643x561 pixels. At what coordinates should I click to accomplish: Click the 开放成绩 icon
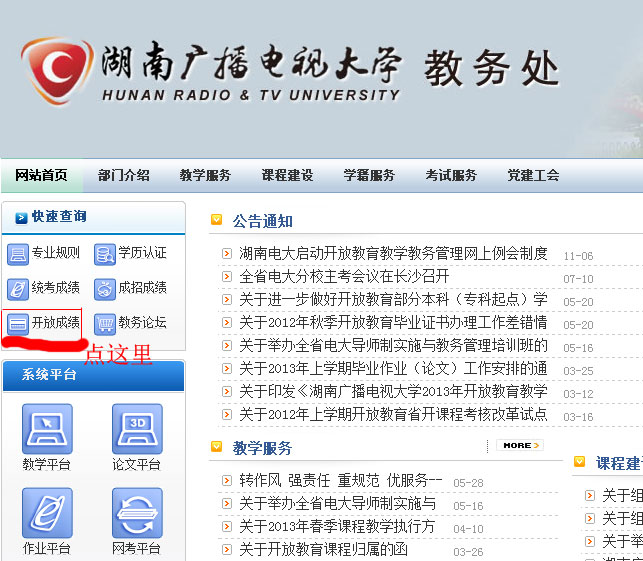pyautogui.click(x=17, y=324)
